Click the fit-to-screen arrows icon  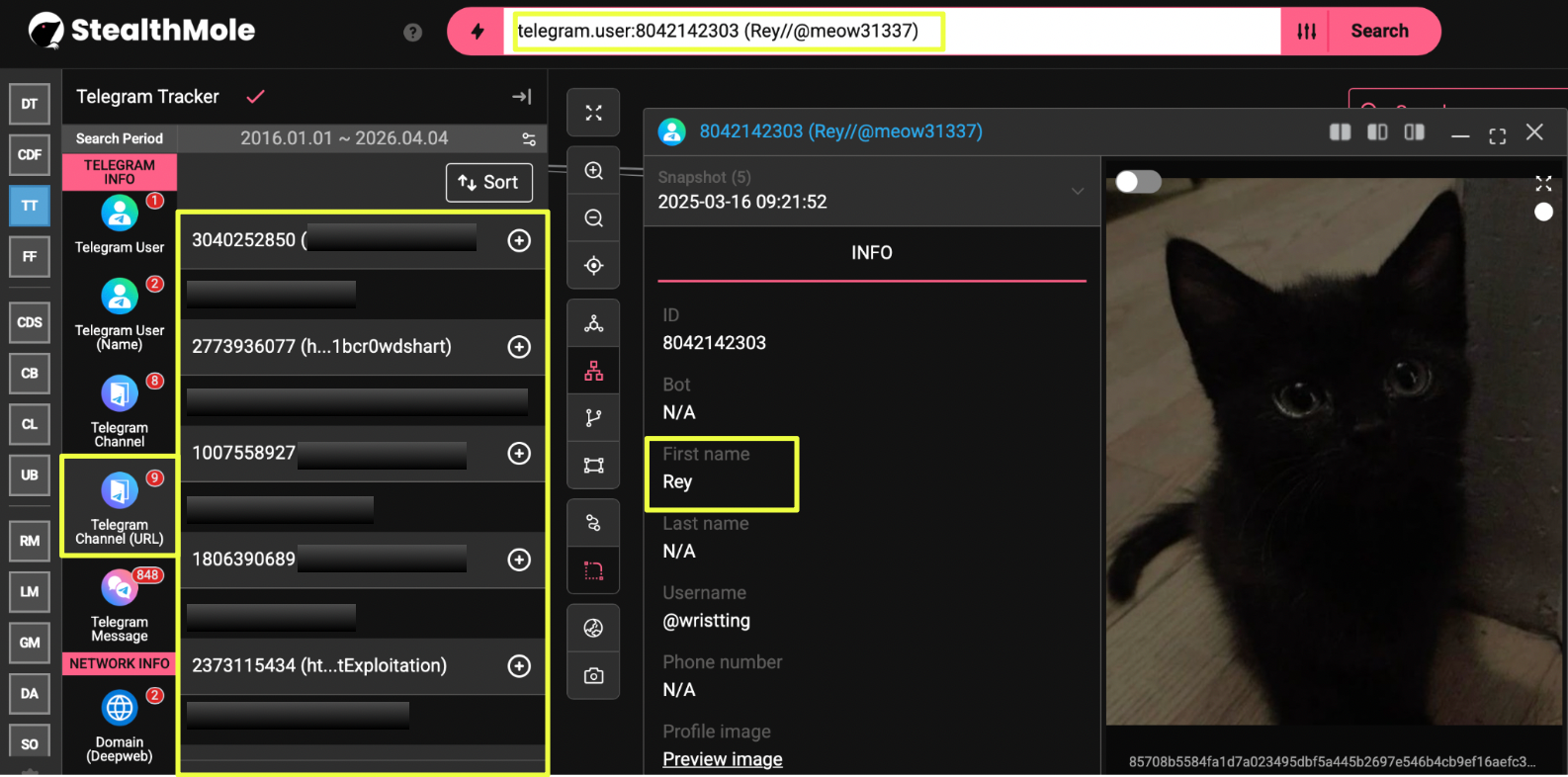coord(593,113)
